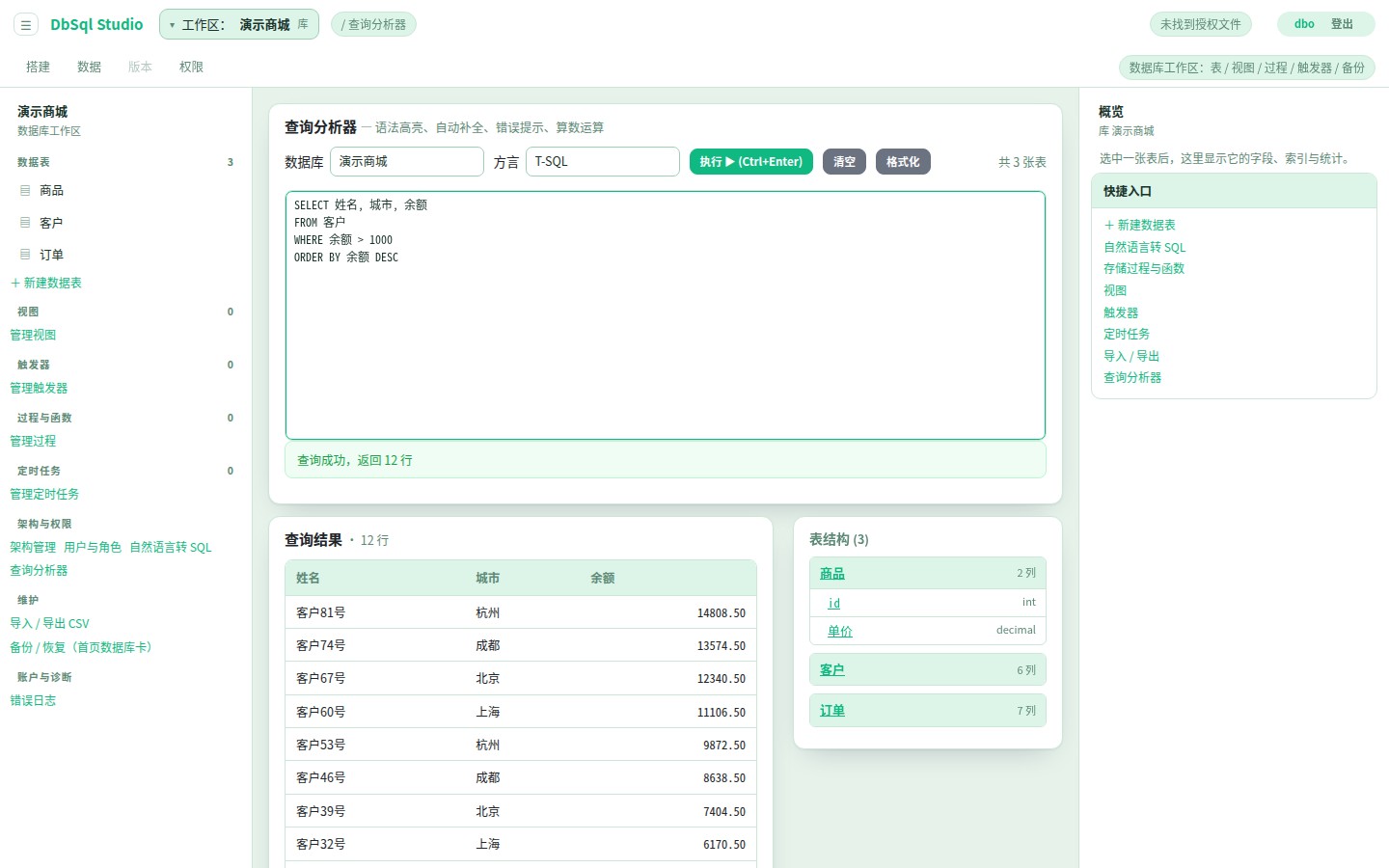The width and height of the screenshot is (1389, 868).
Task: Select the 订单 table icon in the sidebar
Action: coord(25,255)
